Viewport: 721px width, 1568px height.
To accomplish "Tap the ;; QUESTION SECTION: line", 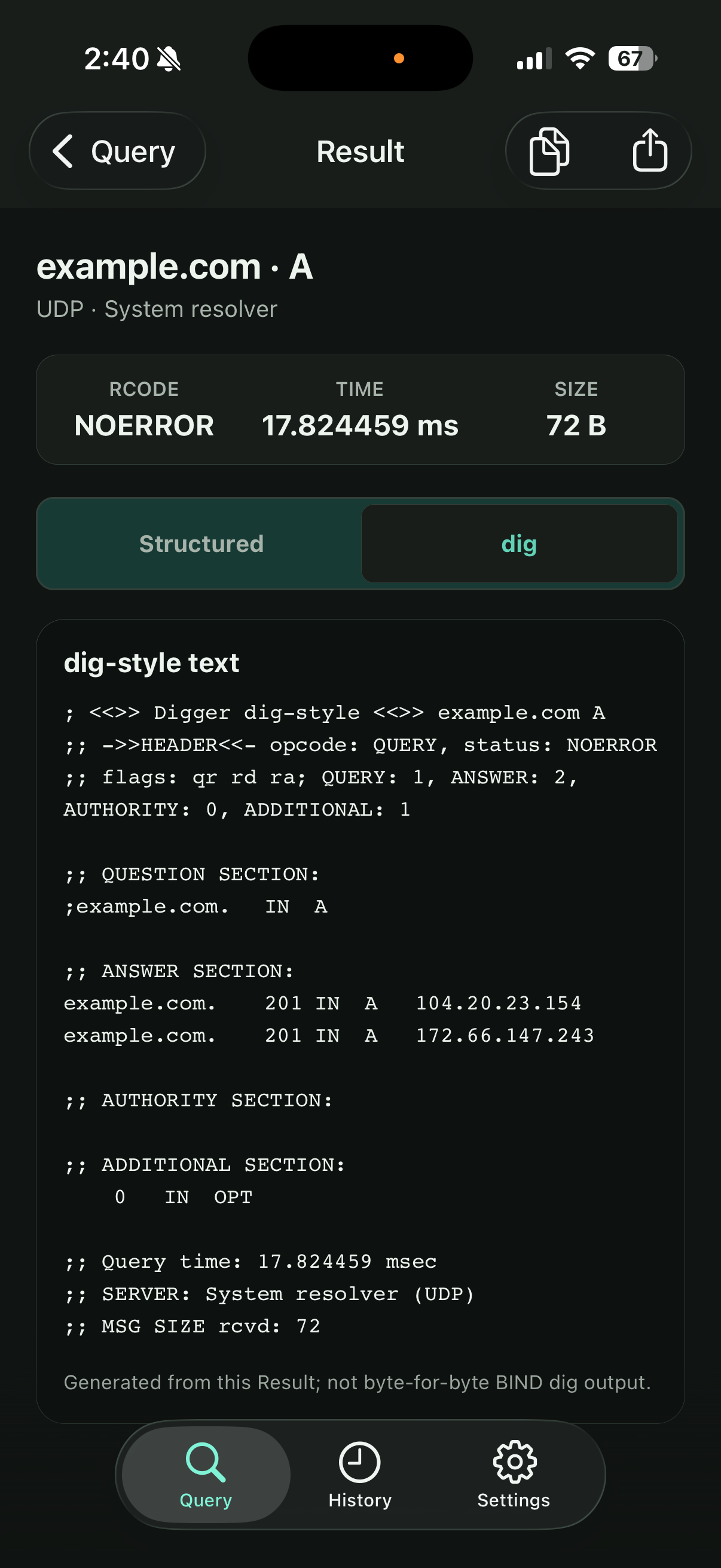I will click(x=192, y=874).
